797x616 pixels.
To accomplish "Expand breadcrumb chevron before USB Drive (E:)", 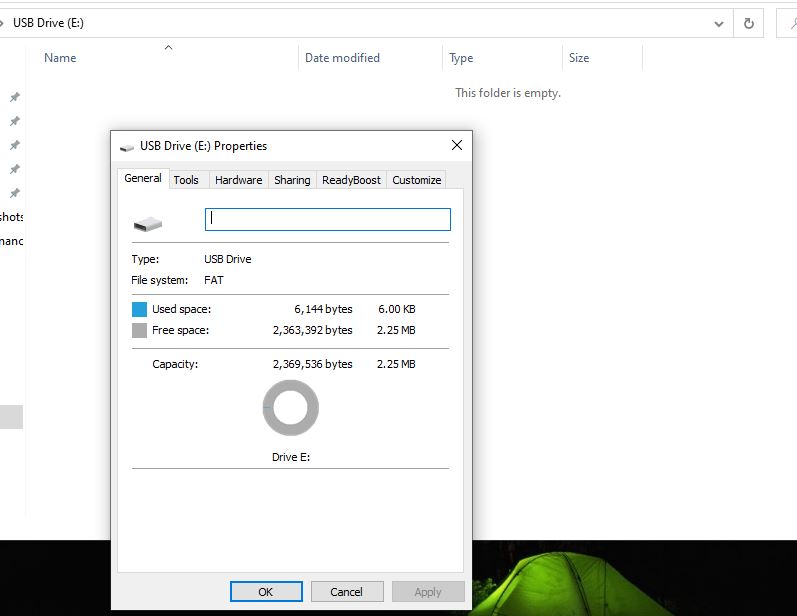I will point(3,23).
